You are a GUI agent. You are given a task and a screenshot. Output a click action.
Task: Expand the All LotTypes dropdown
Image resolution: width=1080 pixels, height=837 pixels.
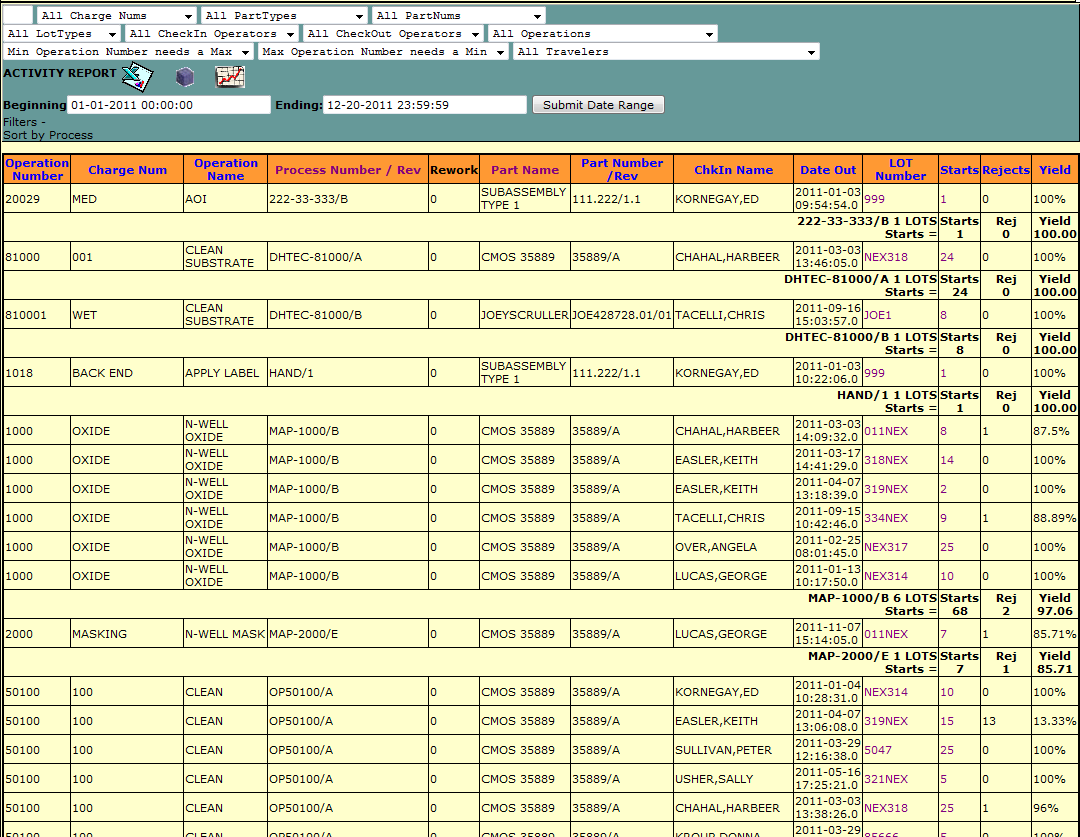click(62, 33)
